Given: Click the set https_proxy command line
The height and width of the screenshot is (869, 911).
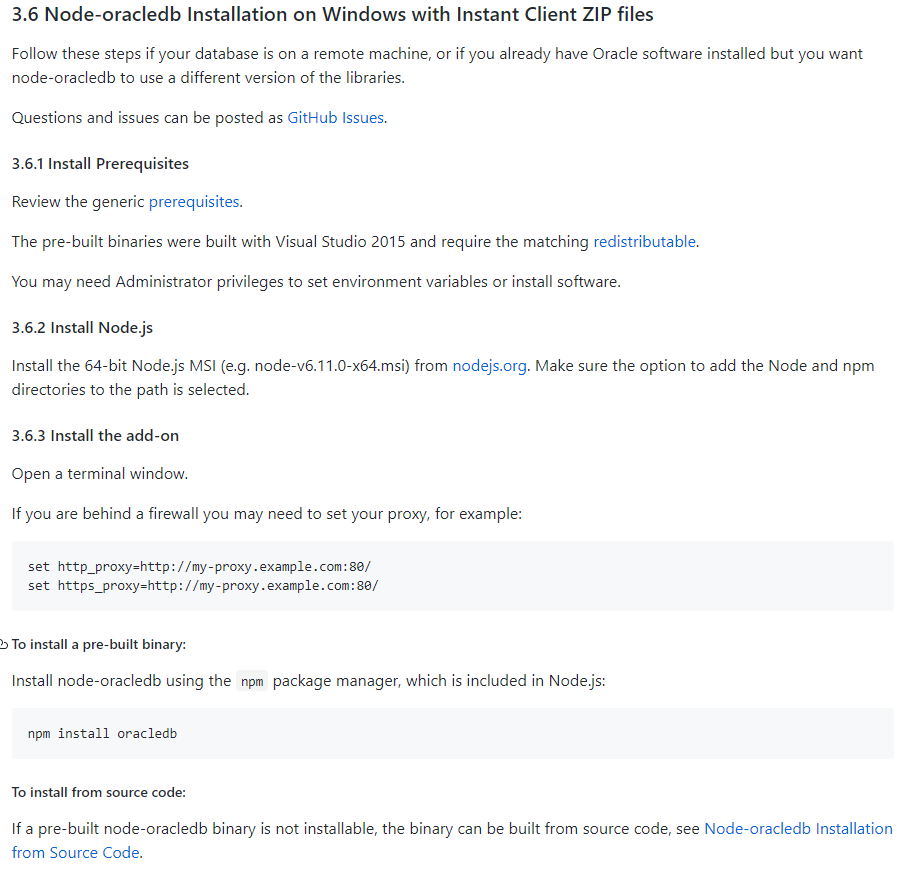Looking at the screenshot, I should [203, 586].
